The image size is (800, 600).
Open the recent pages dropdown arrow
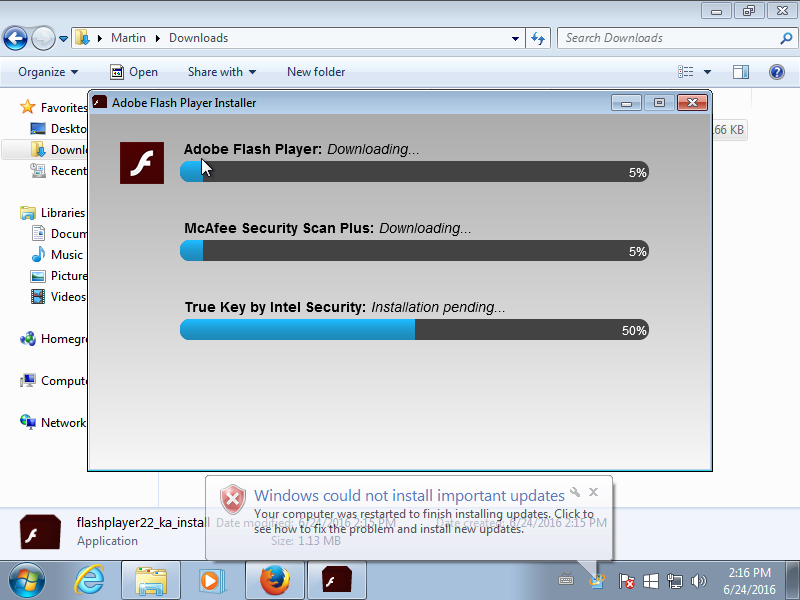63,38
